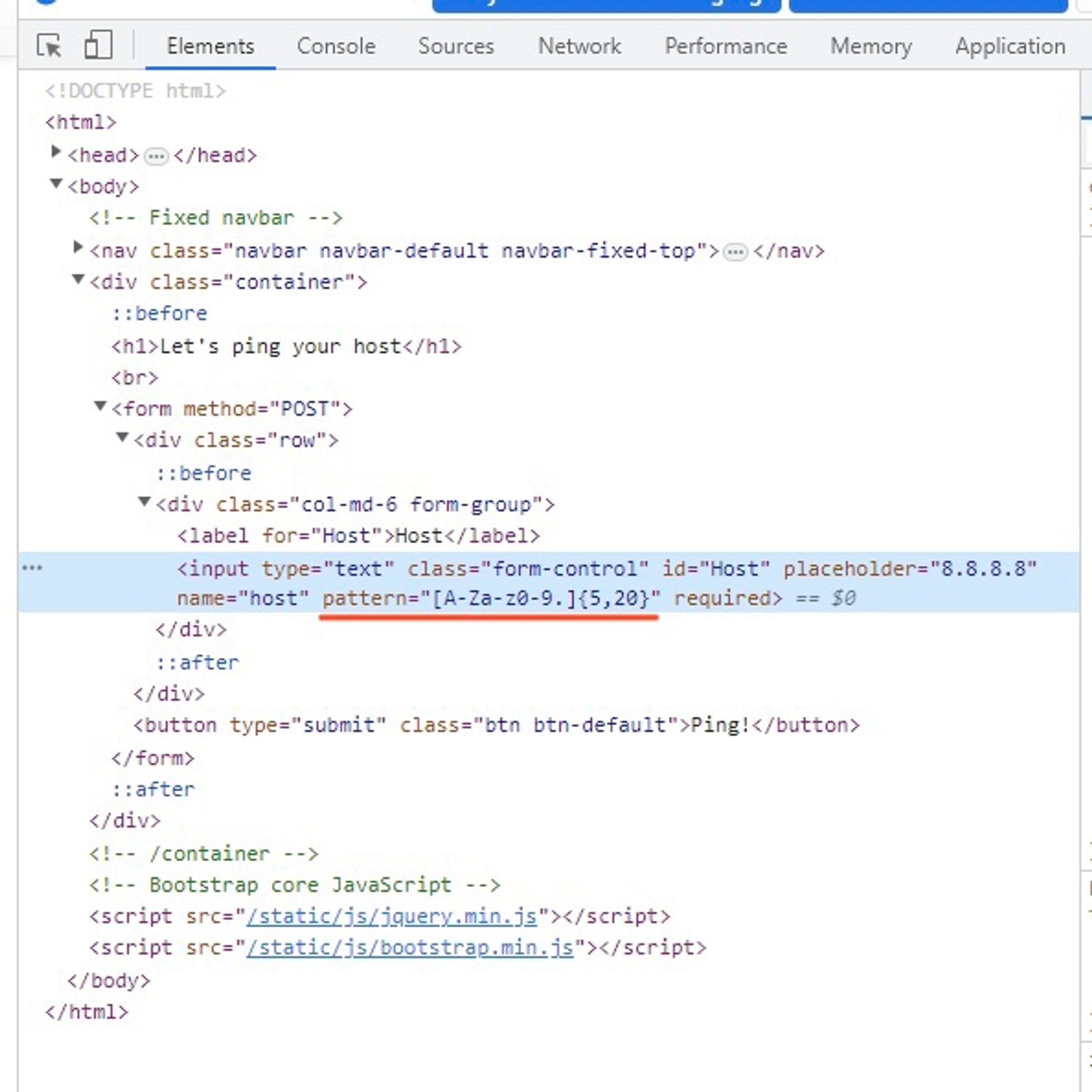This screenshot has width=1092, height=1092.
Task: Select the h1 Let's ping your host line
Action: tap(287, 346)
